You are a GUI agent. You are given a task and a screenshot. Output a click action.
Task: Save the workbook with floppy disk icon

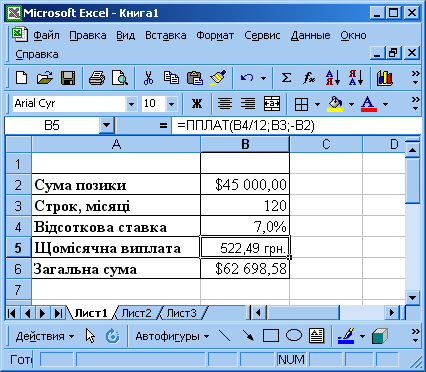point(68,78)
